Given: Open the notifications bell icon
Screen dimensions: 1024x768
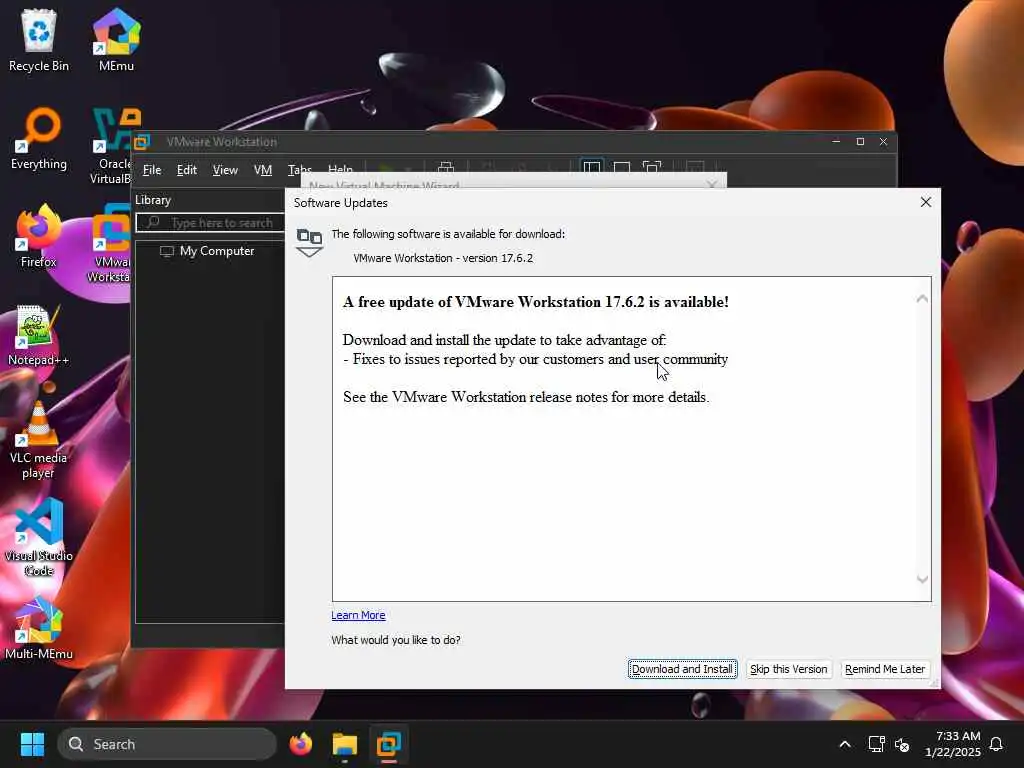Looking at the screenshot, I should point(997,744).
